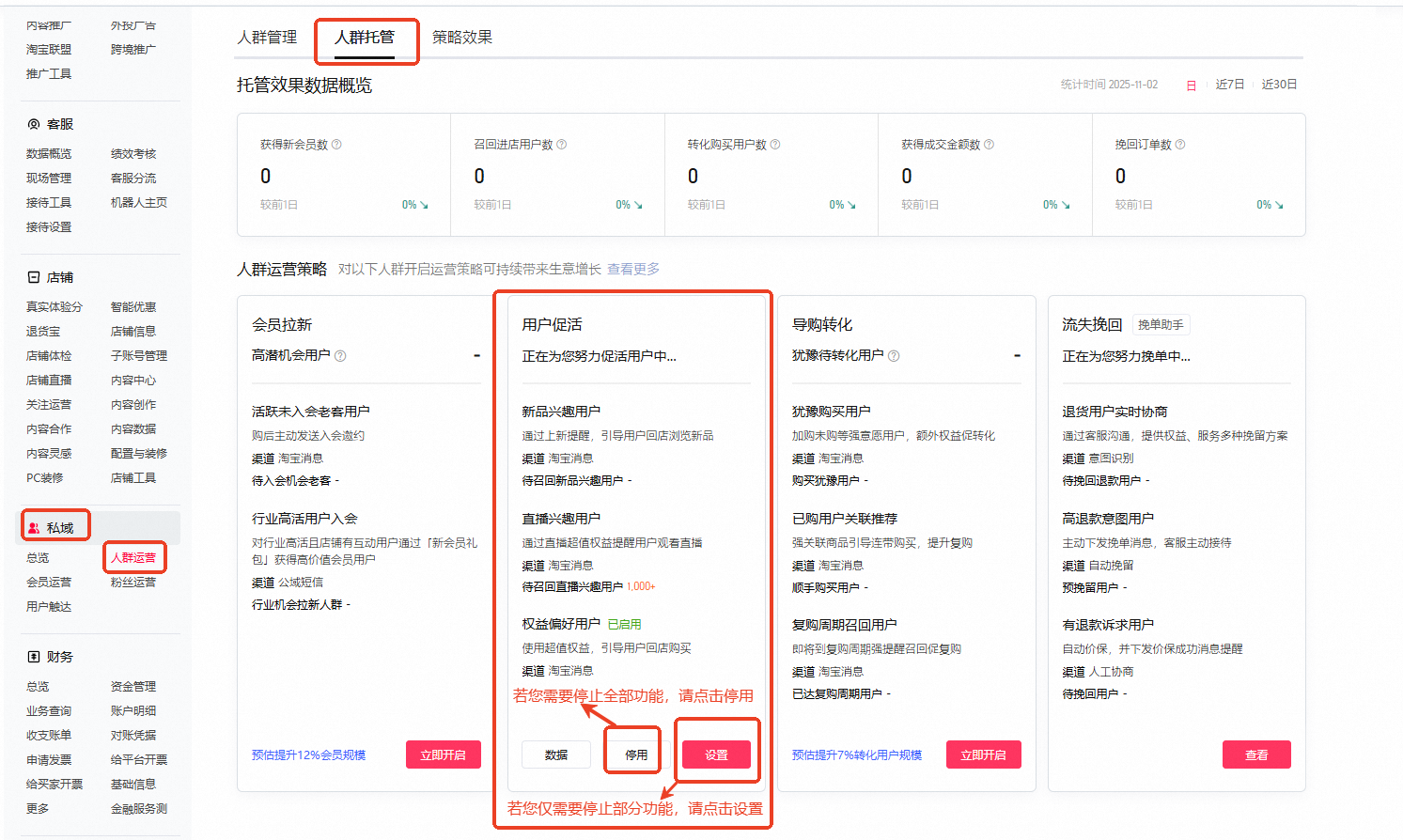Viewport: 1403px width, 840px height.
Task: Open the 查看更多 link
Action: tap(633, 269)
